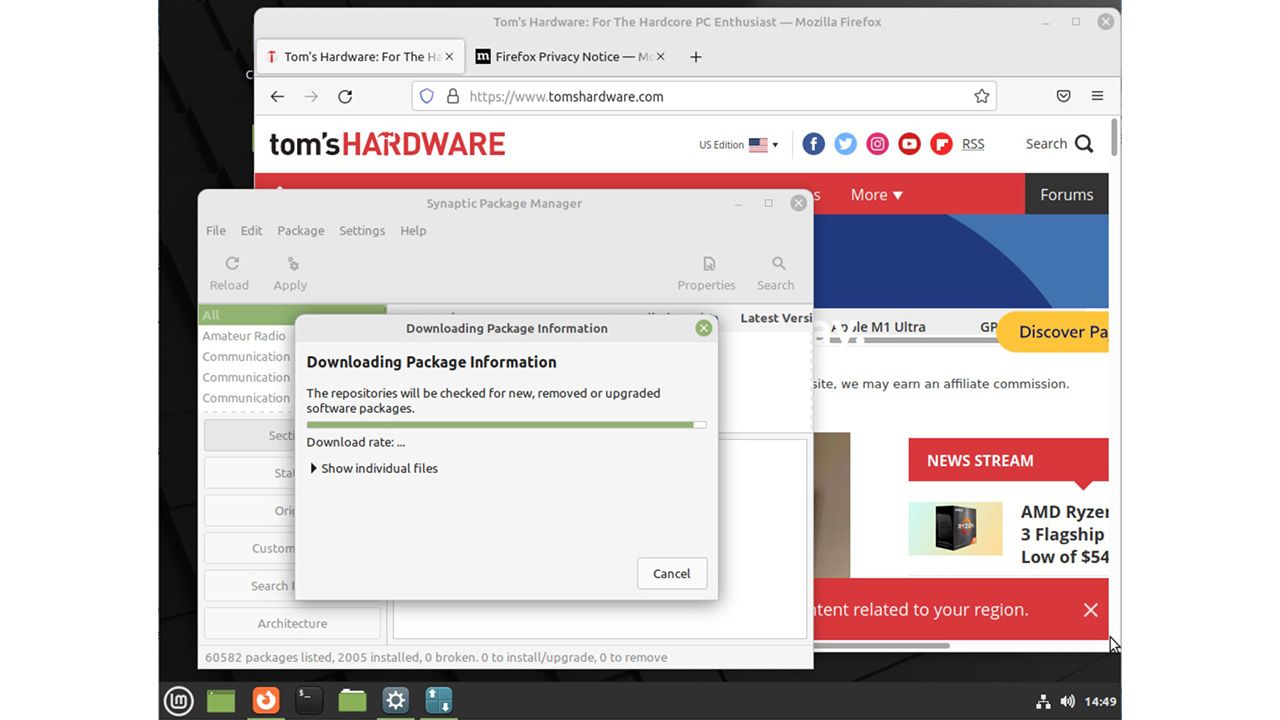Click the clock showing 14:49

1100,702
